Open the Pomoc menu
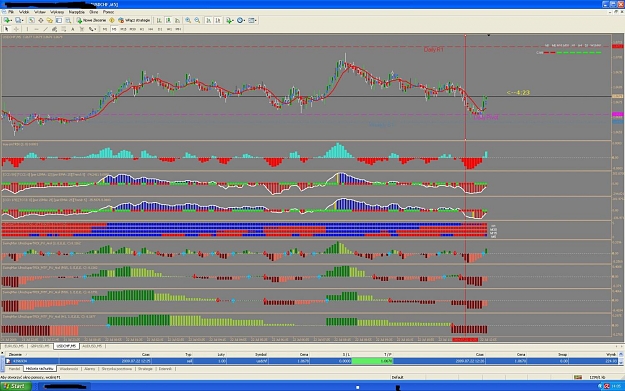 (x=108, y=12)
